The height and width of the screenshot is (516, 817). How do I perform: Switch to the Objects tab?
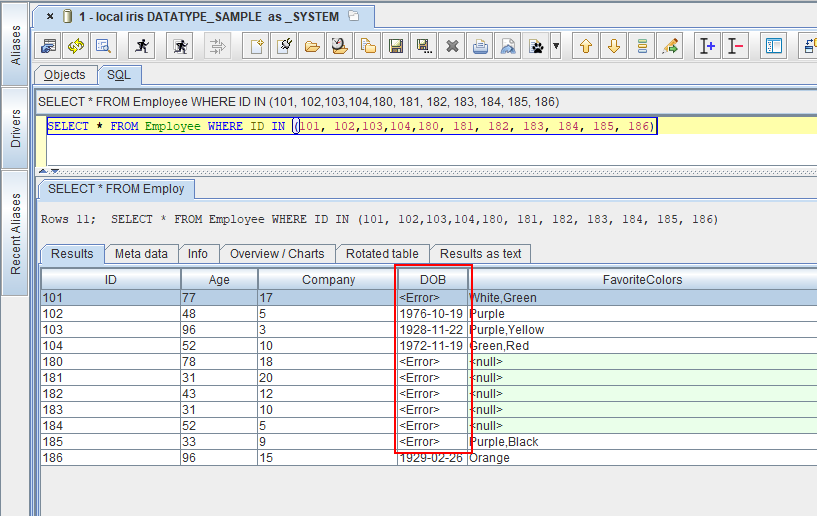[65, 75]
